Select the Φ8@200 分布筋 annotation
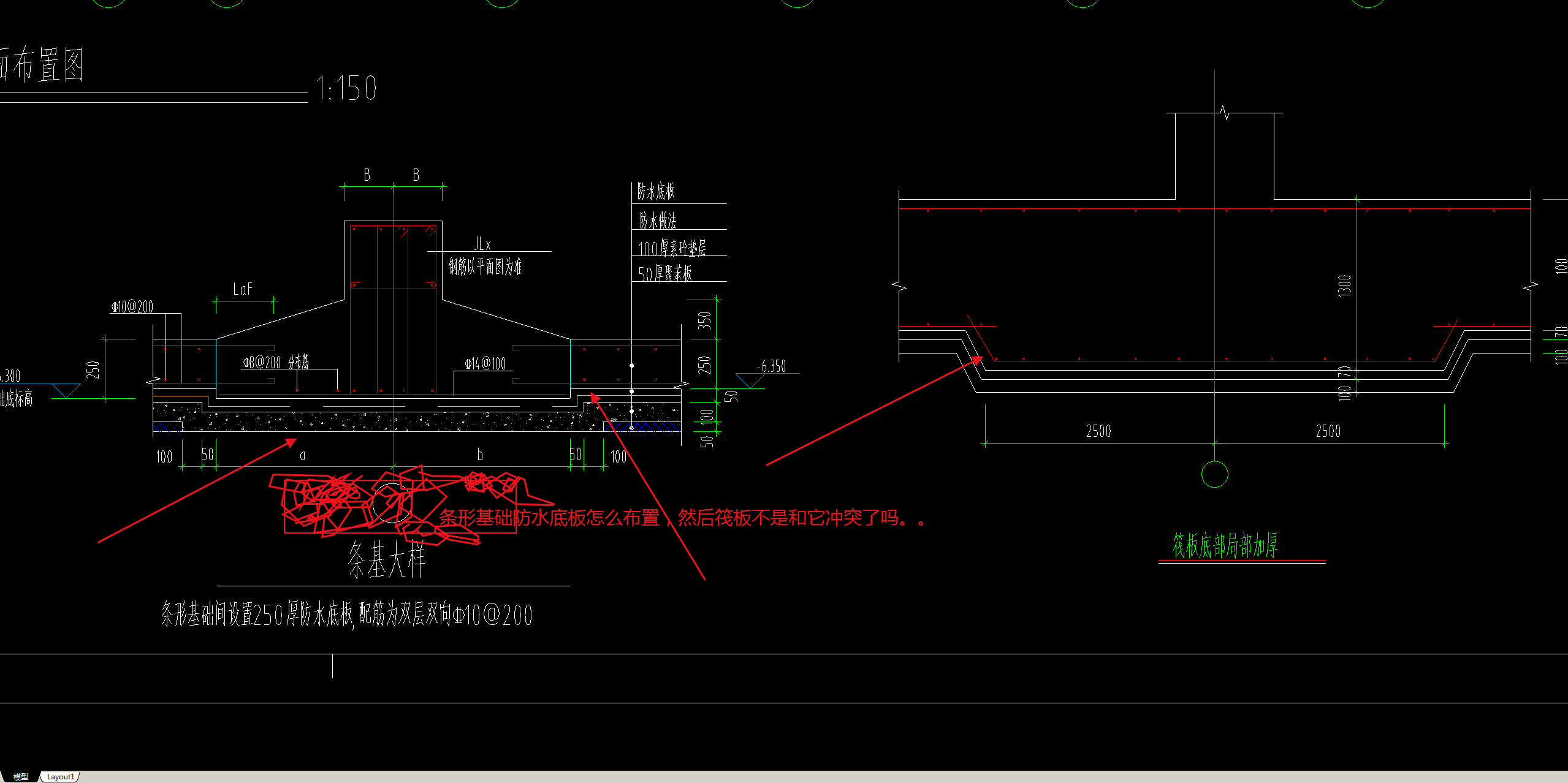This screenshot has height=783, width=1568. pos(276,361)
